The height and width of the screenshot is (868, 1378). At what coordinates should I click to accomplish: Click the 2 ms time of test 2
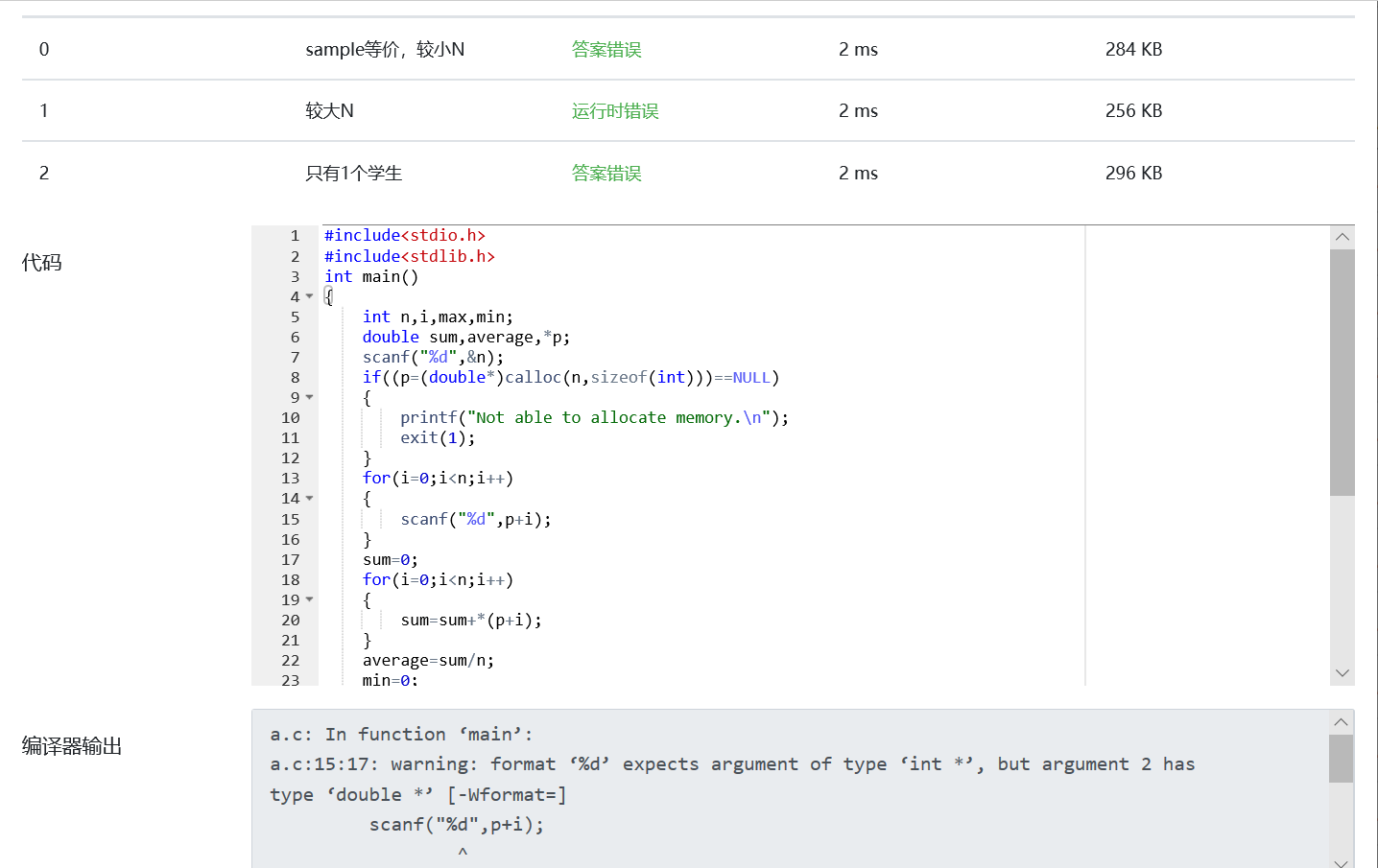pos(858,174)
